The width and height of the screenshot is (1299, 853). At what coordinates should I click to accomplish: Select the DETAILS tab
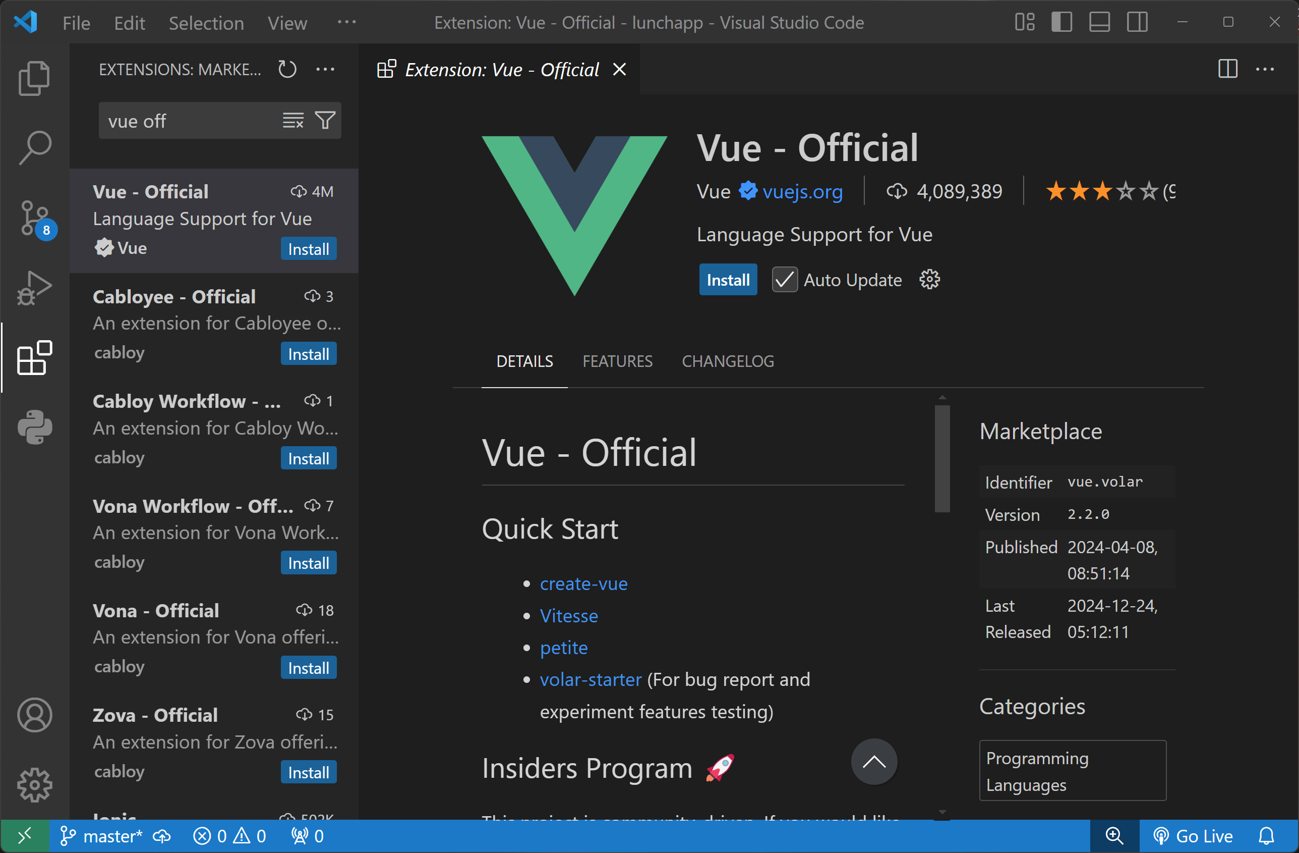tap(524, 361)
